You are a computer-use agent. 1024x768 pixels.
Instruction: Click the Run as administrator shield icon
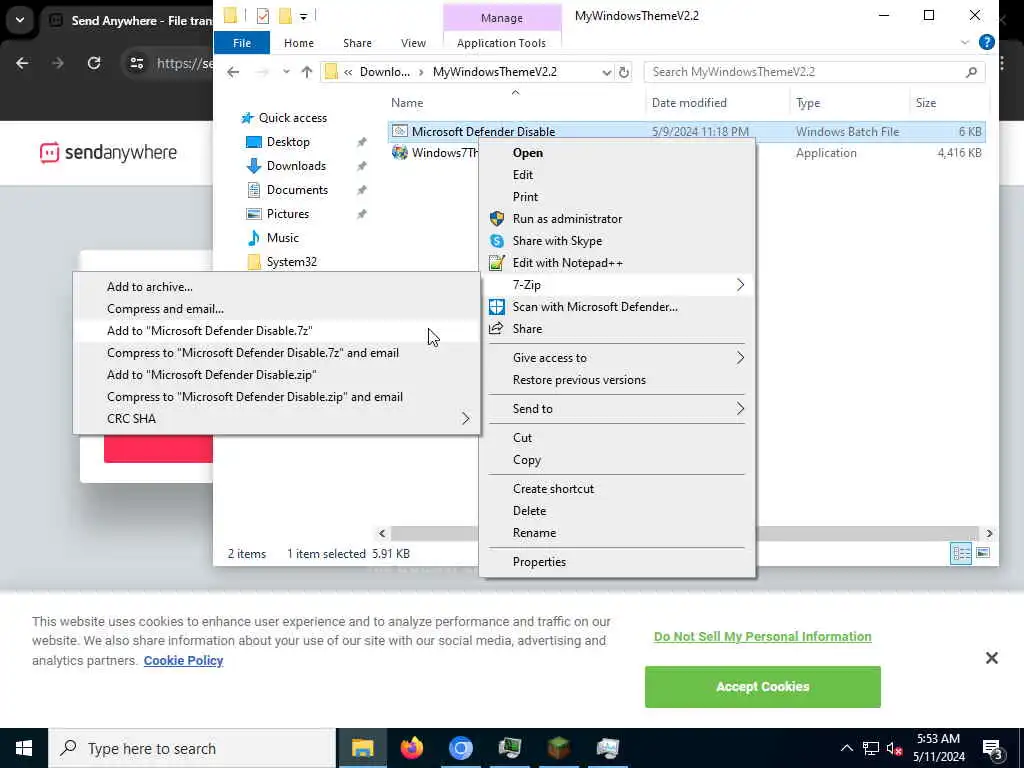(x=497, y=219)
